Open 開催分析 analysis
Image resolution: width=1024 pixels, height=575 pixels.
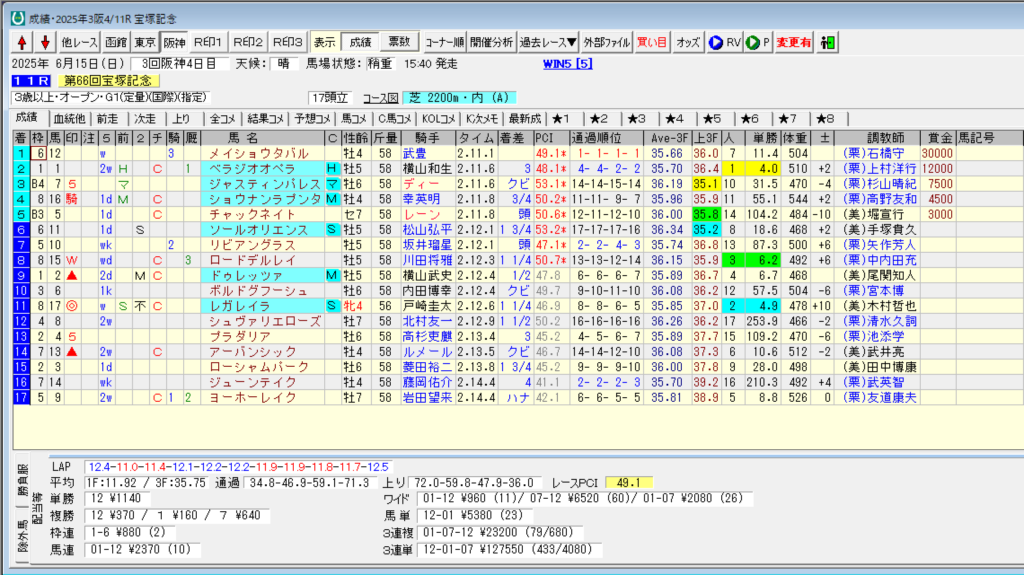491,42
